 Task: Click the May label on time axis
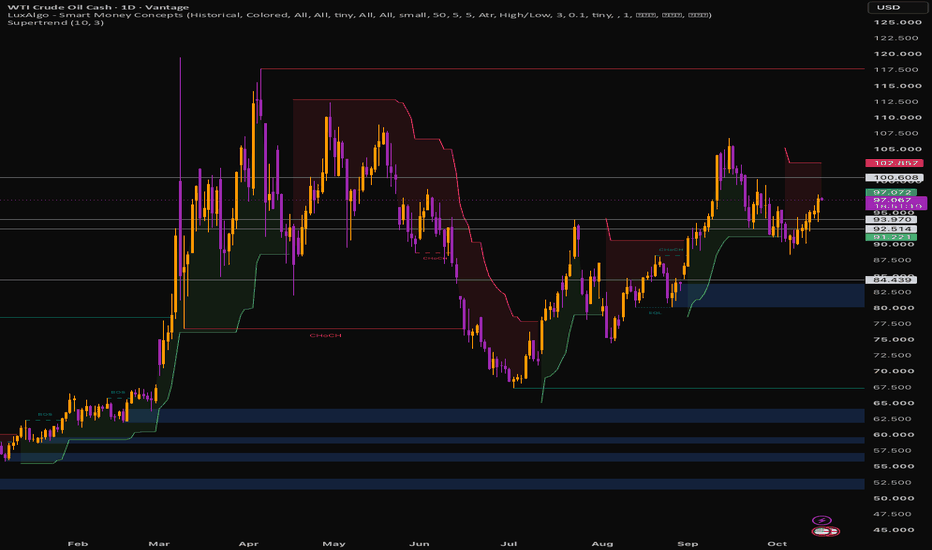(333, 543)
